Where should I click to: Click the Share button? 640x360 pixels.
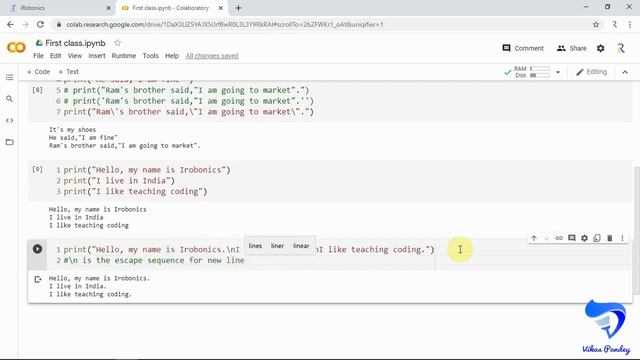tap(571, 48)
